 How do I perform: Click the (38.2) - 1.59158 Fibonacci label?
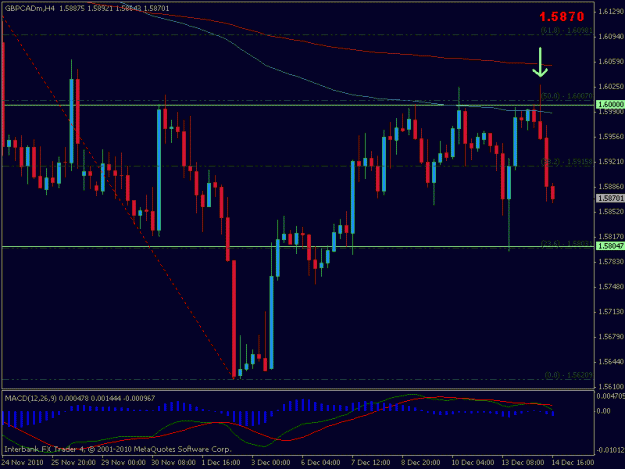[566, 162]
